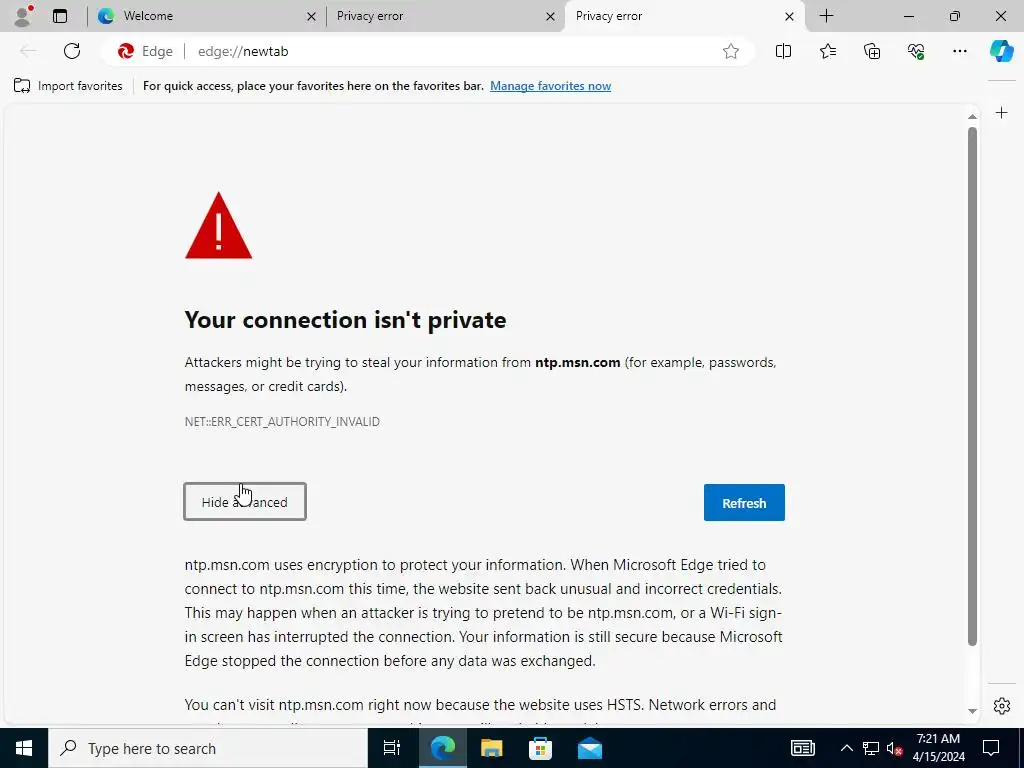Show hidden tray icons chevron
The height and width of the screenshot is (768, 1024).
[846, 748]
